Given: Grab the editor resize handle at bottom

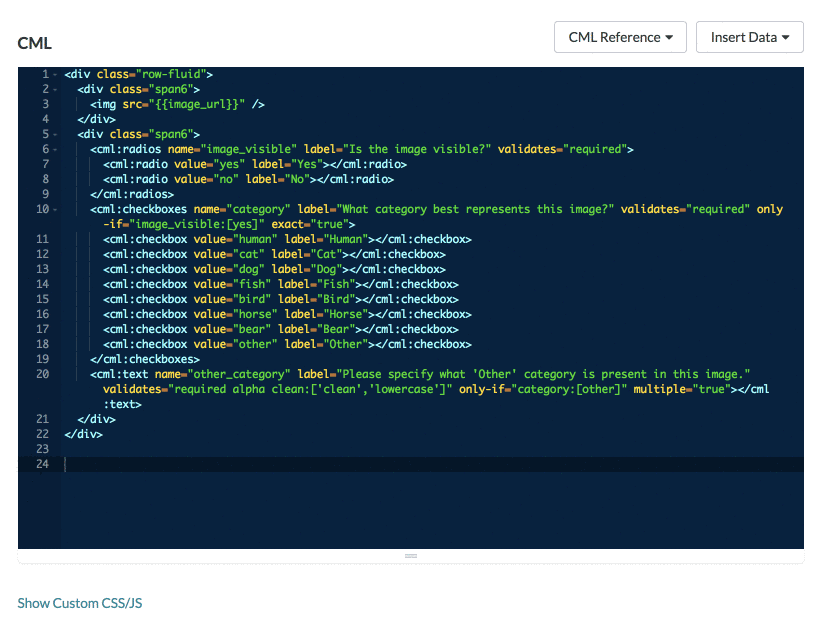Looking at the screenshot, I should [x=410, y=555].
